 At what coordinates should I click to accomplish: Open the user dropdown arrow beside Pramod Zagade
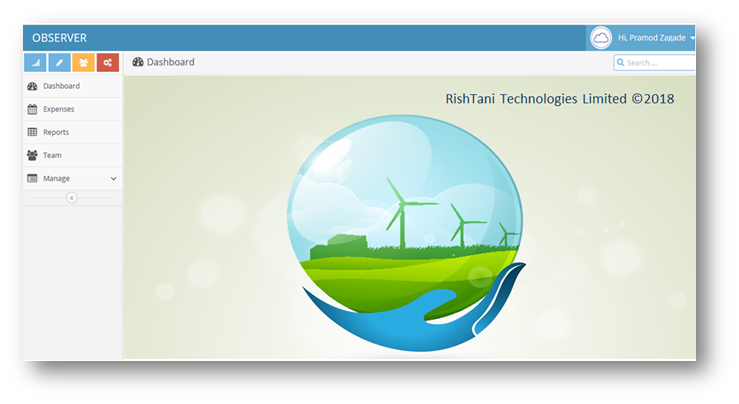point(693,38)
